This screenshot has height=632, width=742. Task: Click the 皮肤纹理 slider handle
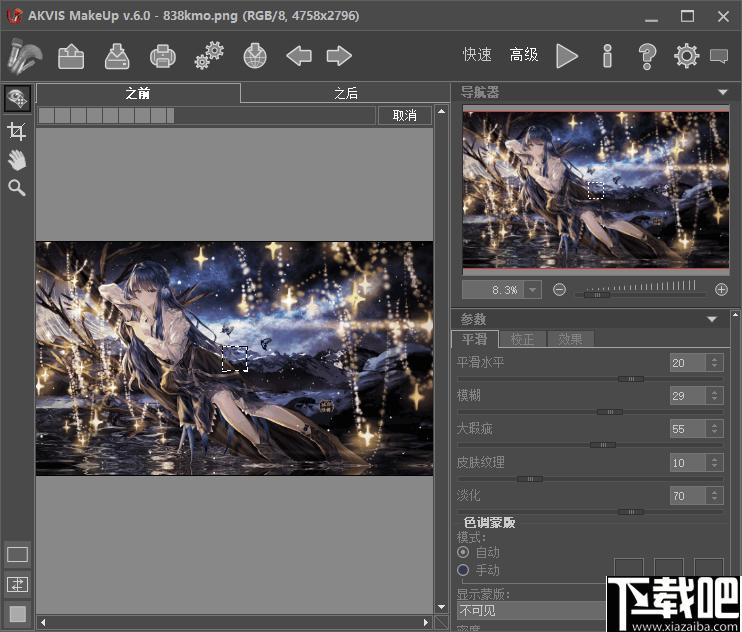click(x=530, y=479)
